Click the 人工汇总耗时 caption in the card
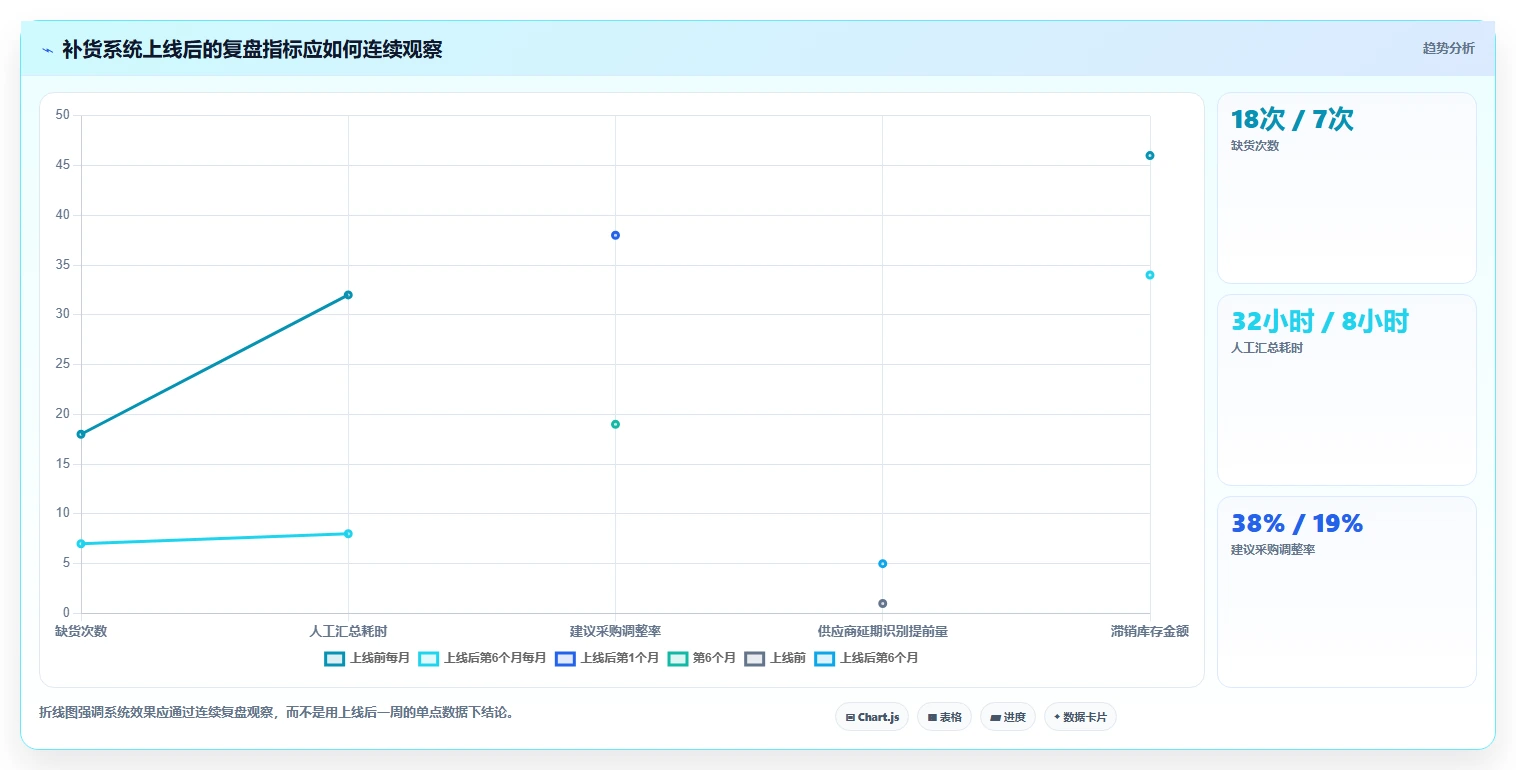 [1267, 348]
